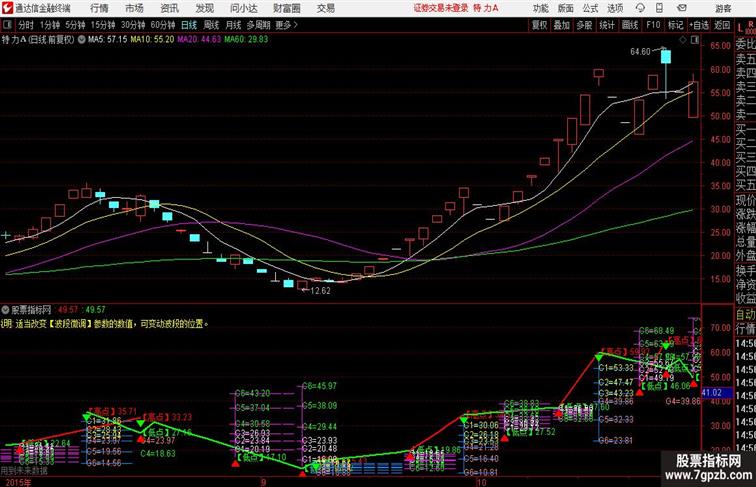Click the 通达信 red logo icon
The height and width of the screenshot is (487, 756).
pos(7,8)
